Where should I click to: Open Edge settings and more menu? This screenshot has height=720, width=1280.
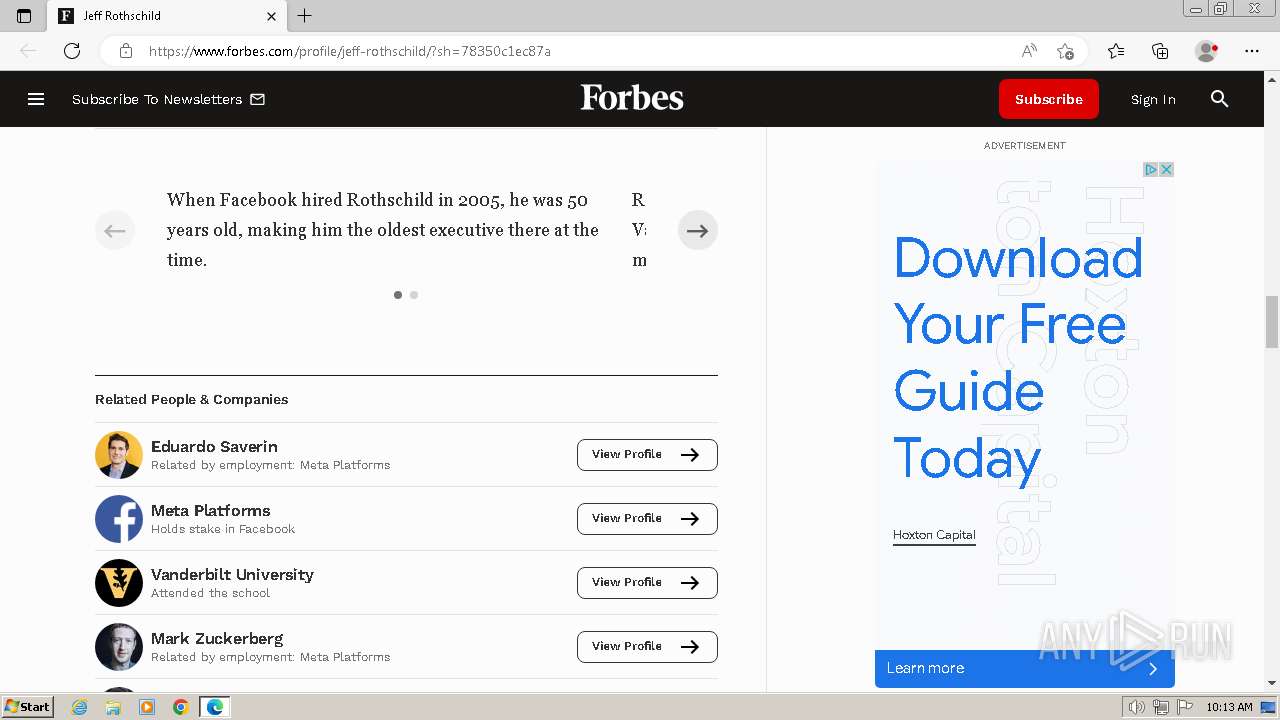1252,51
